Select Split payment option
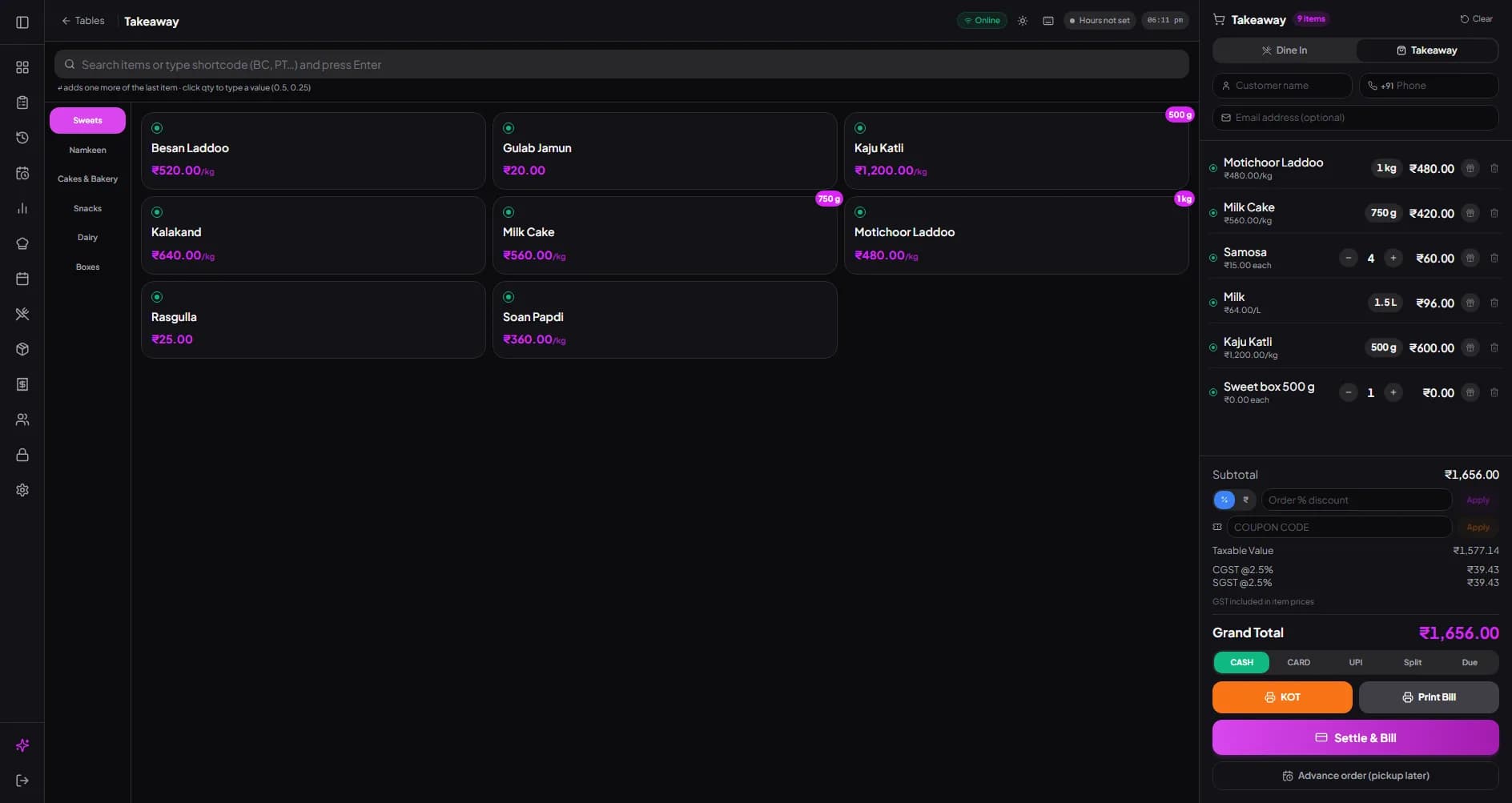This screenshot has width=1512, height=803. tap(1413, 663)
